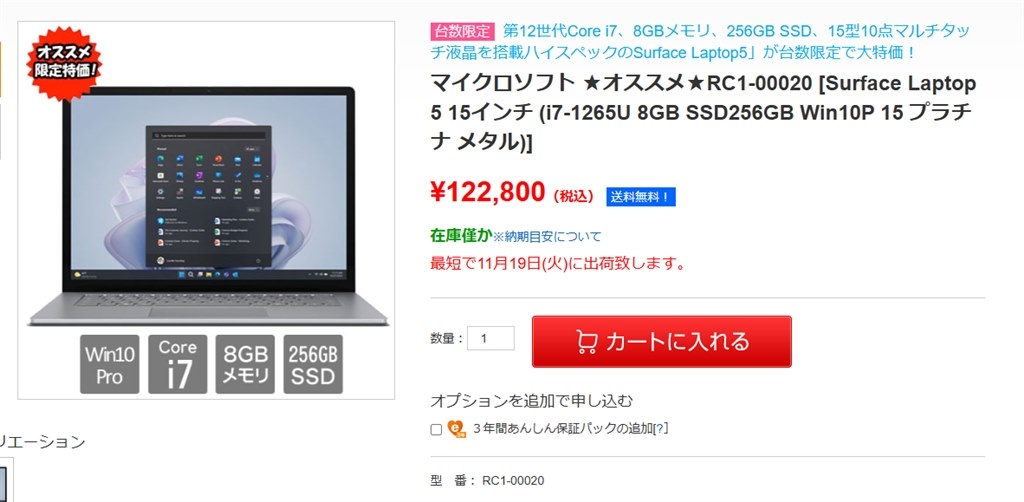The height and width of the screenshot is (502, 1024).
Task: Enable the 3年間あんしん保証パック checkbox
Action: pyautogui.click(x=436, y=430)
